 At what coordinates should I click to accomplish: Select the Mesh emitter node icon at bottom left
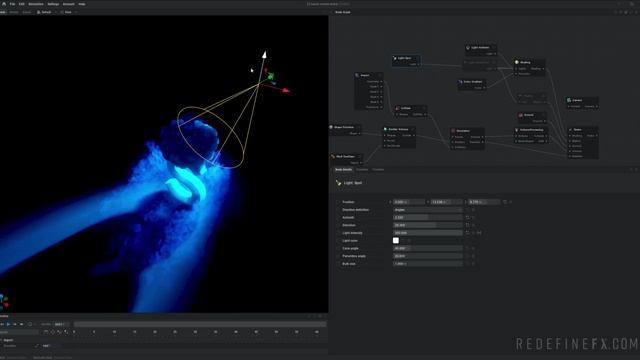[333, 156]
